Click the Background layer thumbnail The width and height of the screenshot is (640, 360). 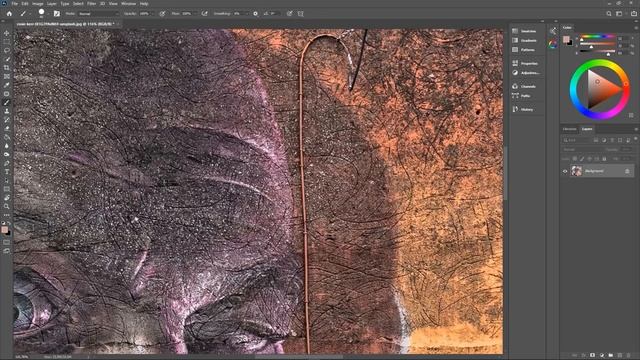[x=576, y=171]
